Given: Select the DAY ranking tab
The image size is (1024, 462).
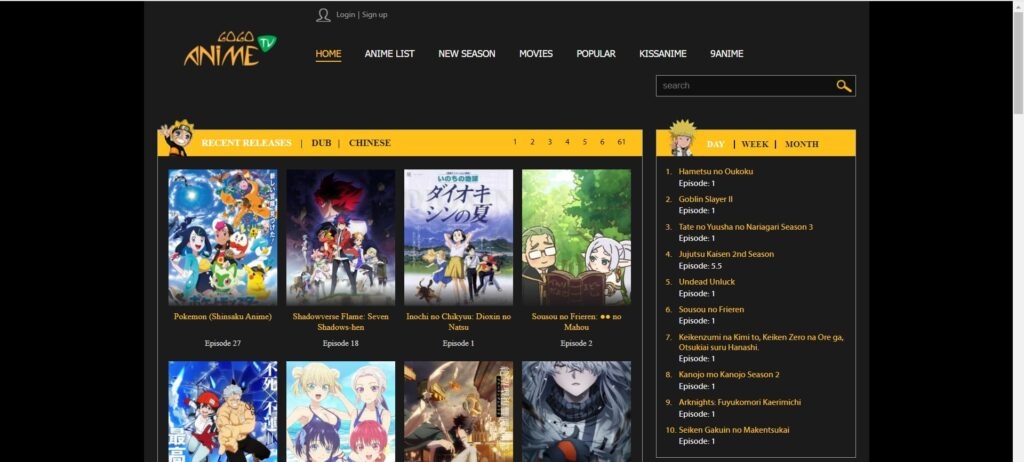Looking at the screenshot, I should tap(715, 144).
